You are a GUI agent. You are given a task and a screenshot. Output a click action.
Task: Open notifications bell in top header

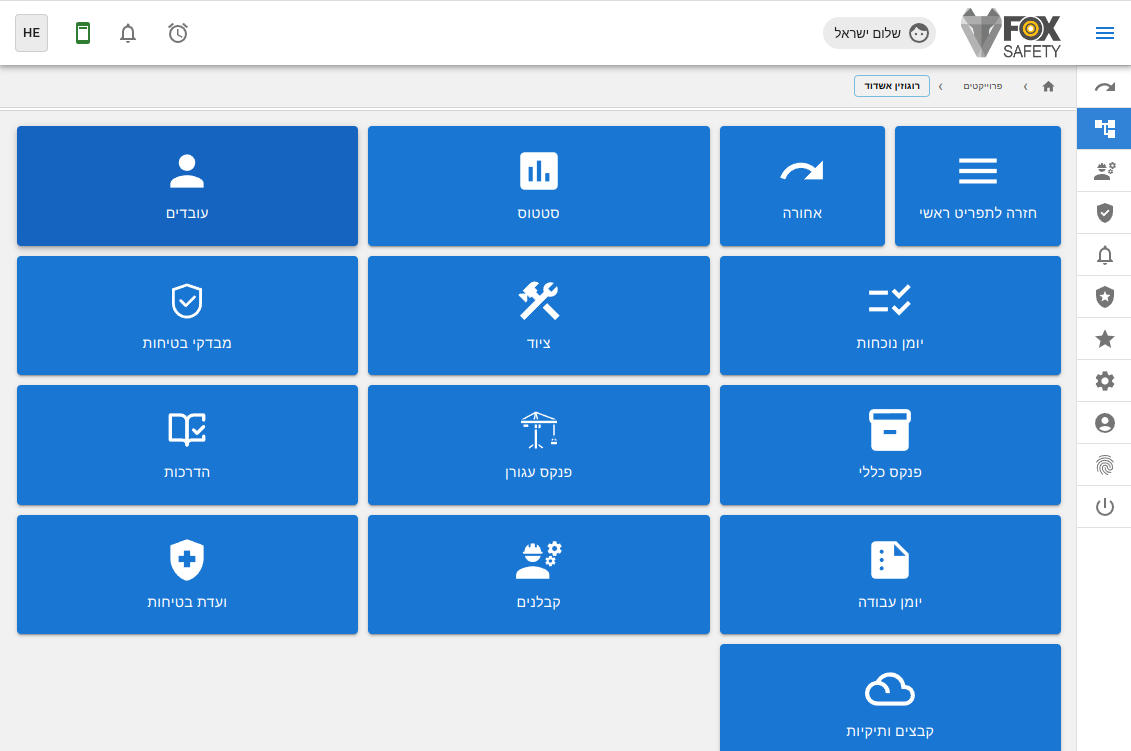pos(128,33)
